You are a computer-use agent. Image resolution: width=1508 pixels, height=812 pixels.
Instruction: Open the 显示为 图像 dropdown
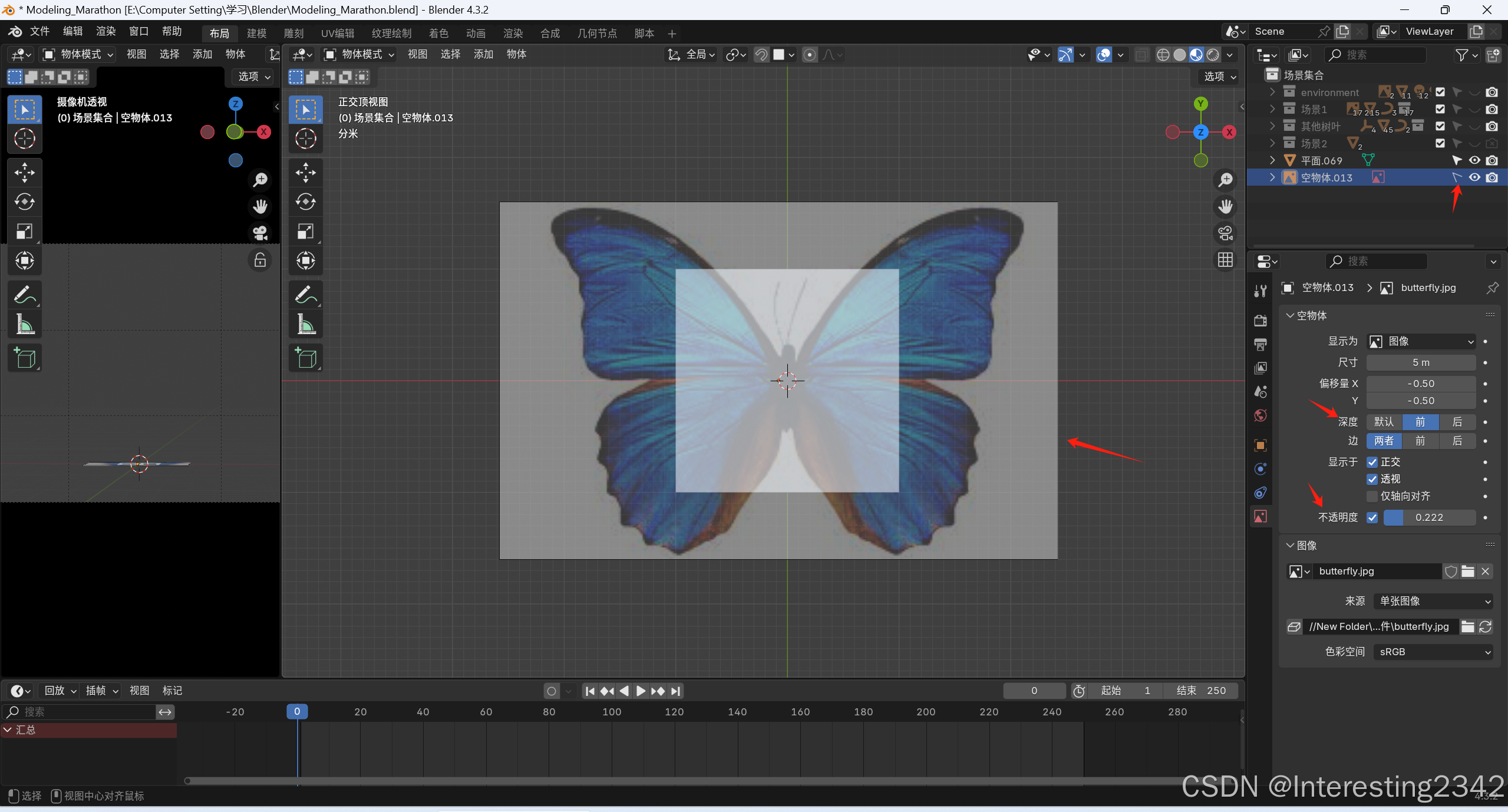[1421, 341]
